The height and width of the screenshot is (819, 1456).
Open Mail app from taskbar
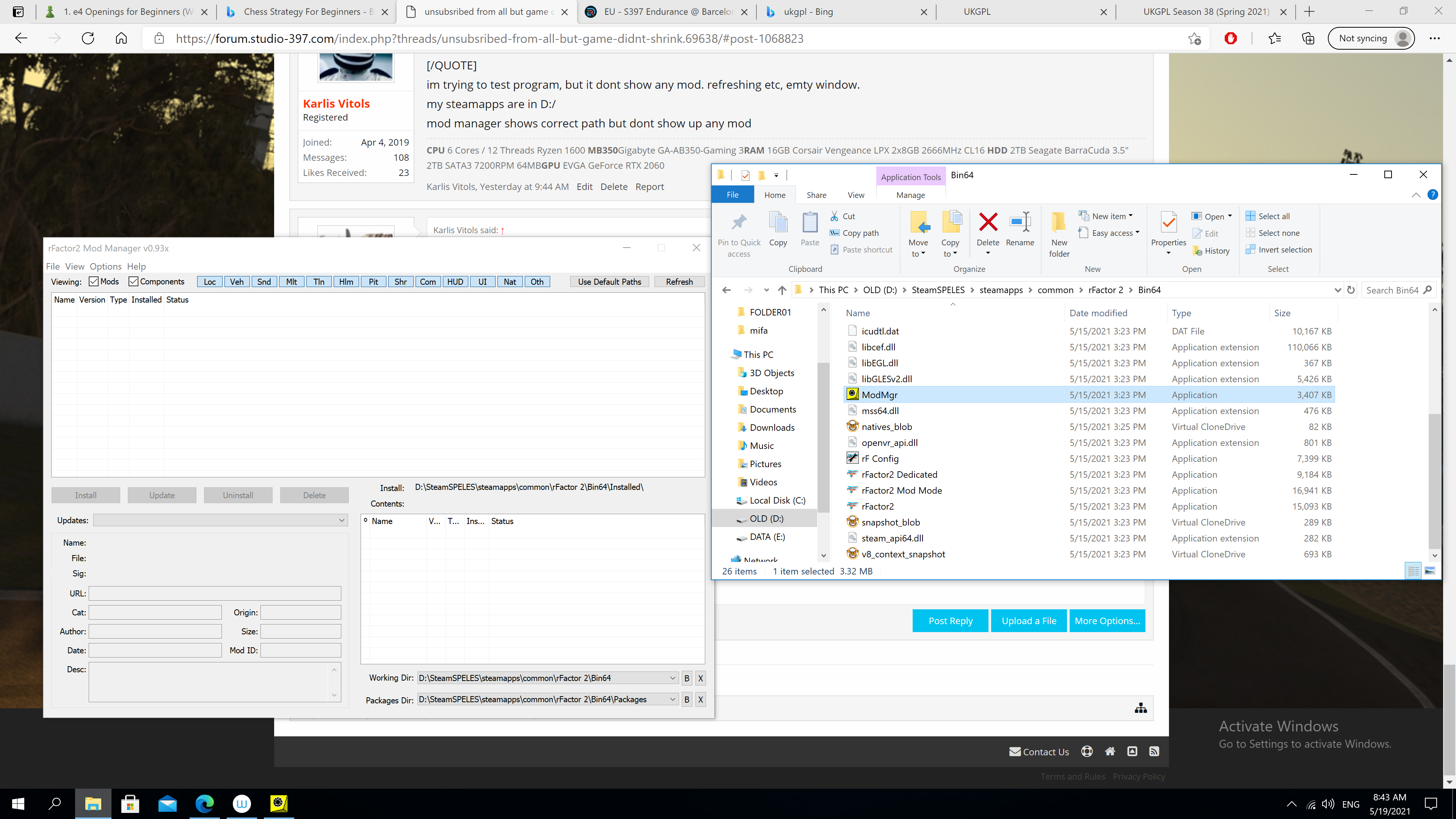click(x=167, y=803)
